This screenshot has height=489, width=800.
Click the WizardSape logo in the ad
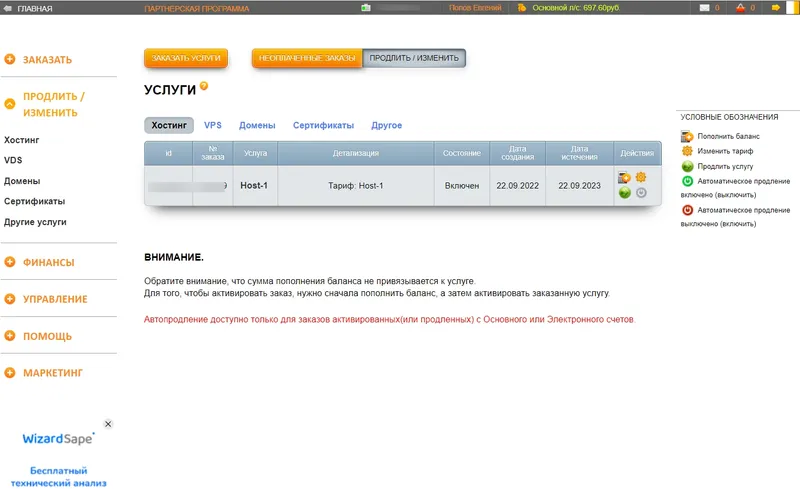(x=58, y=438)
